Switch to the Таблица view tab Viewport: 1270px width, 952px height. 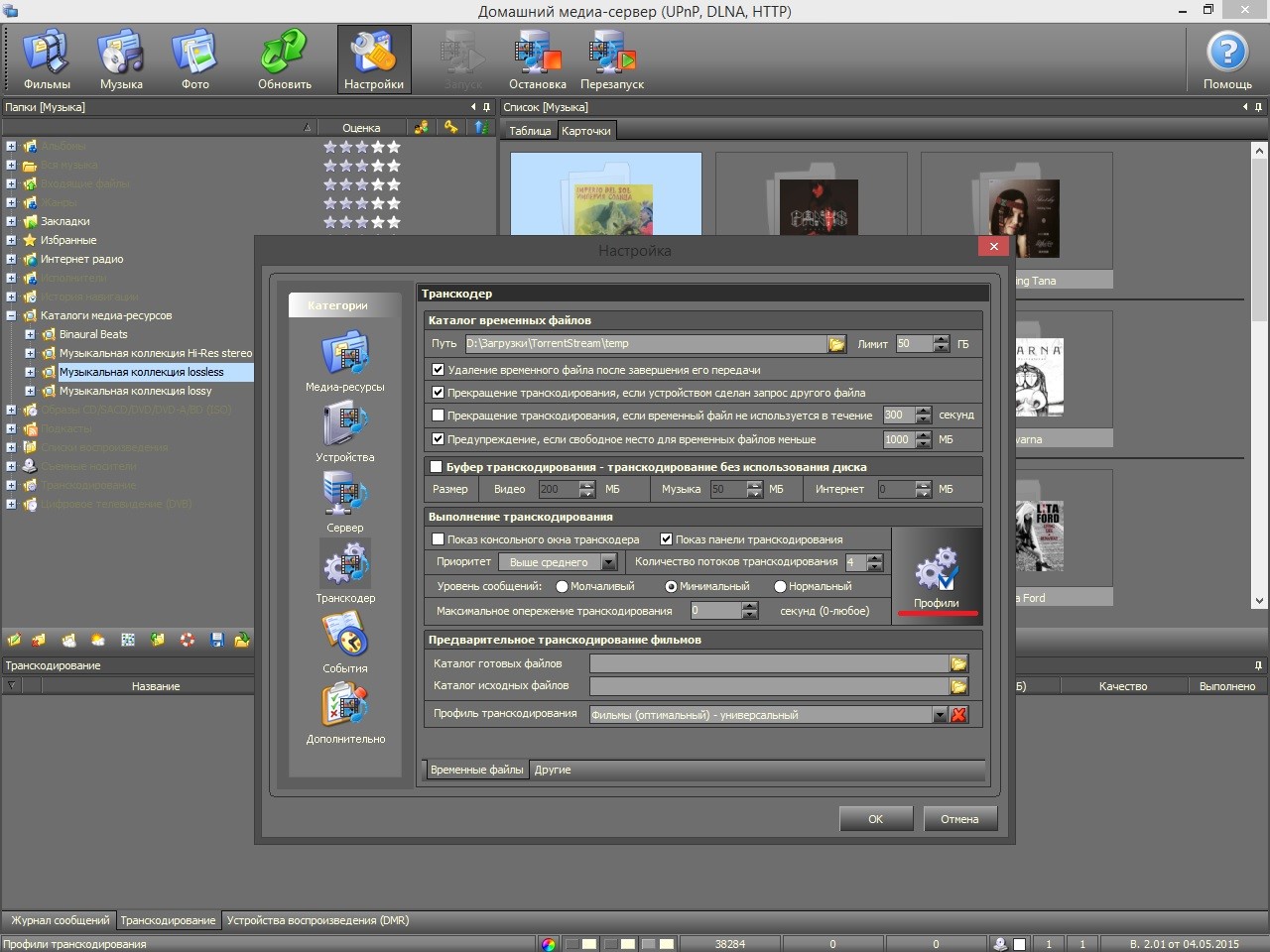[530, 131]
